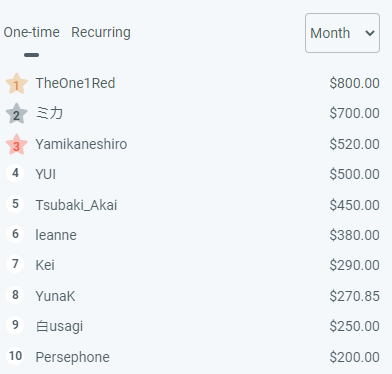Select the leanne leaderboard entry
The image size is (392, 374).
tap(192, 235)
